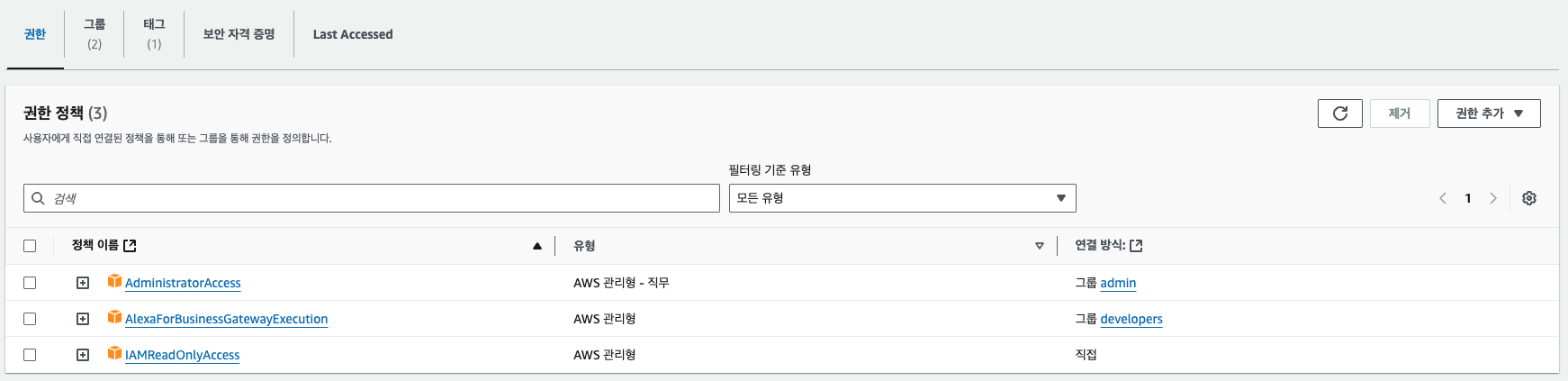
Task: Click the AdministratorAccess policy cube icon
Action: pos(114,282)
